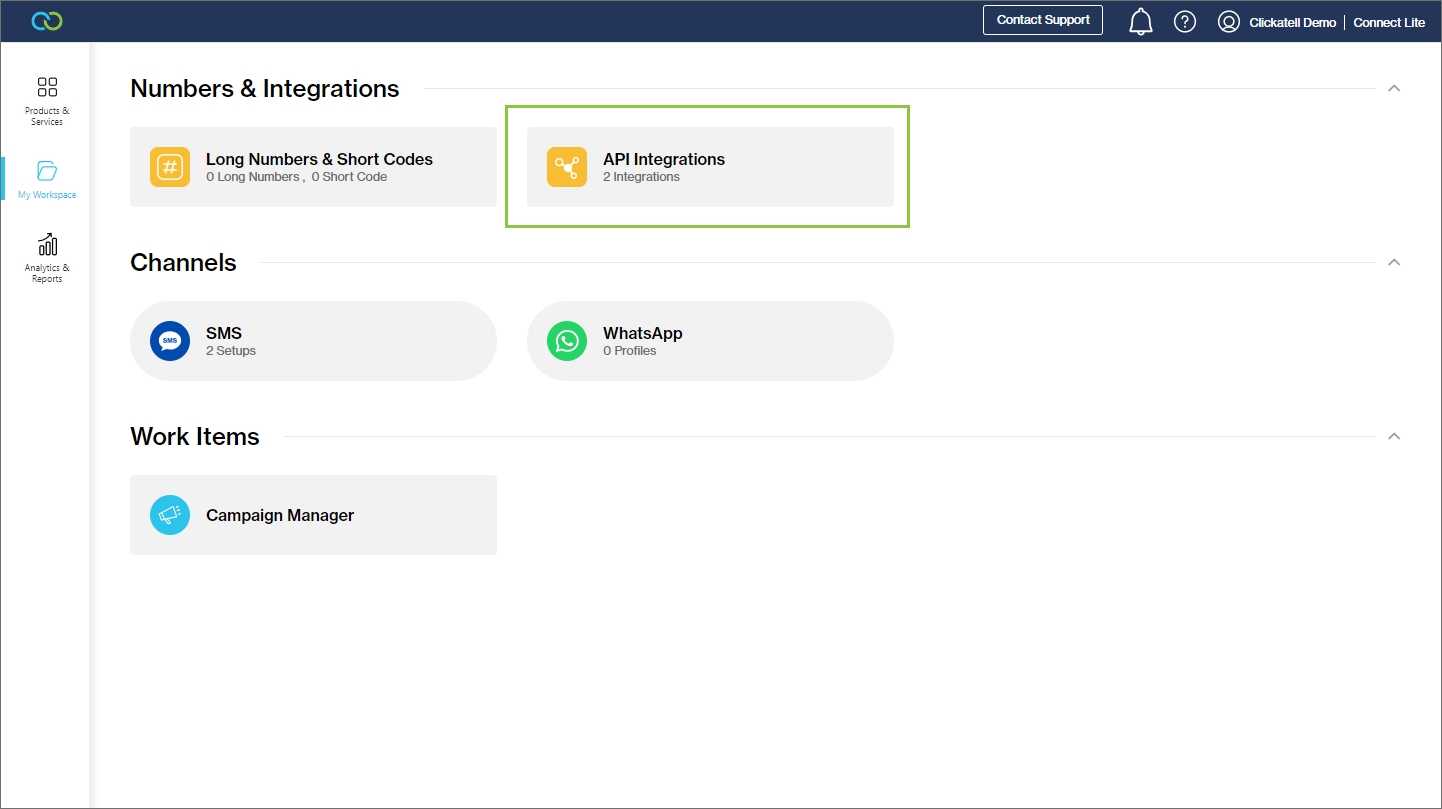The image size is (1442, 809).
Task: Click the API Integrations orange icon
Action: (x=567, y=167)
